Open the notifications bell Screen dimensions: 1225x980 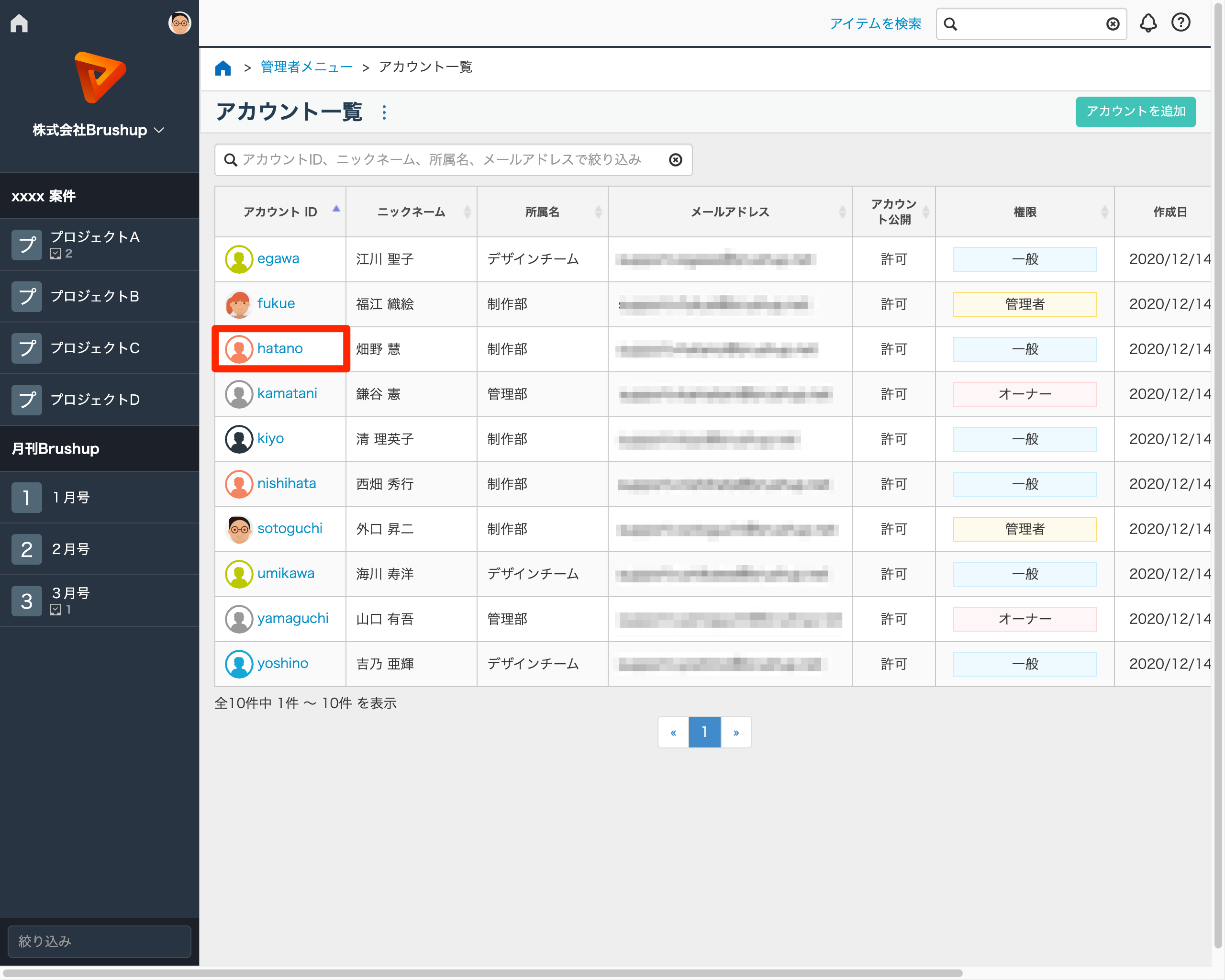1148,23
